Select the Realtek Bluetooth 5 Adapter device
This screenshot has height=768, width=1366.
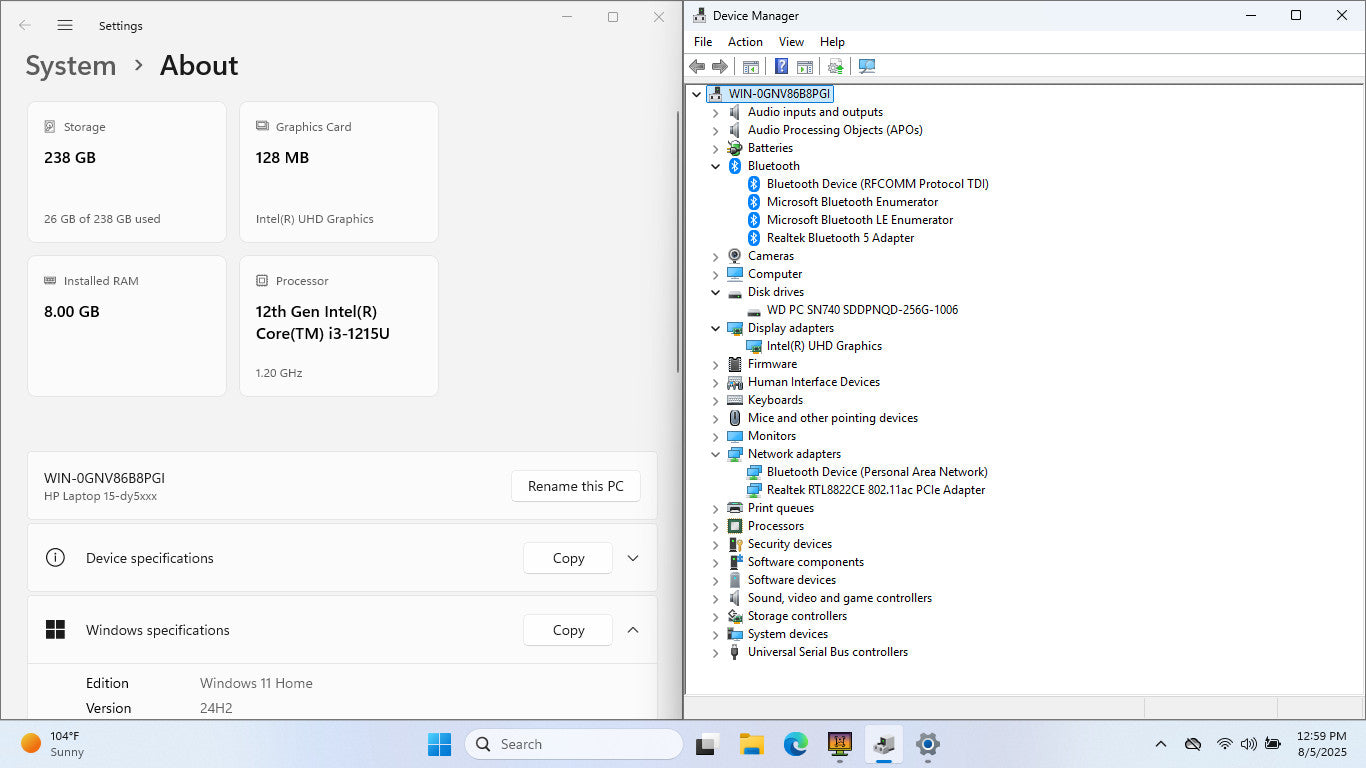840,238
